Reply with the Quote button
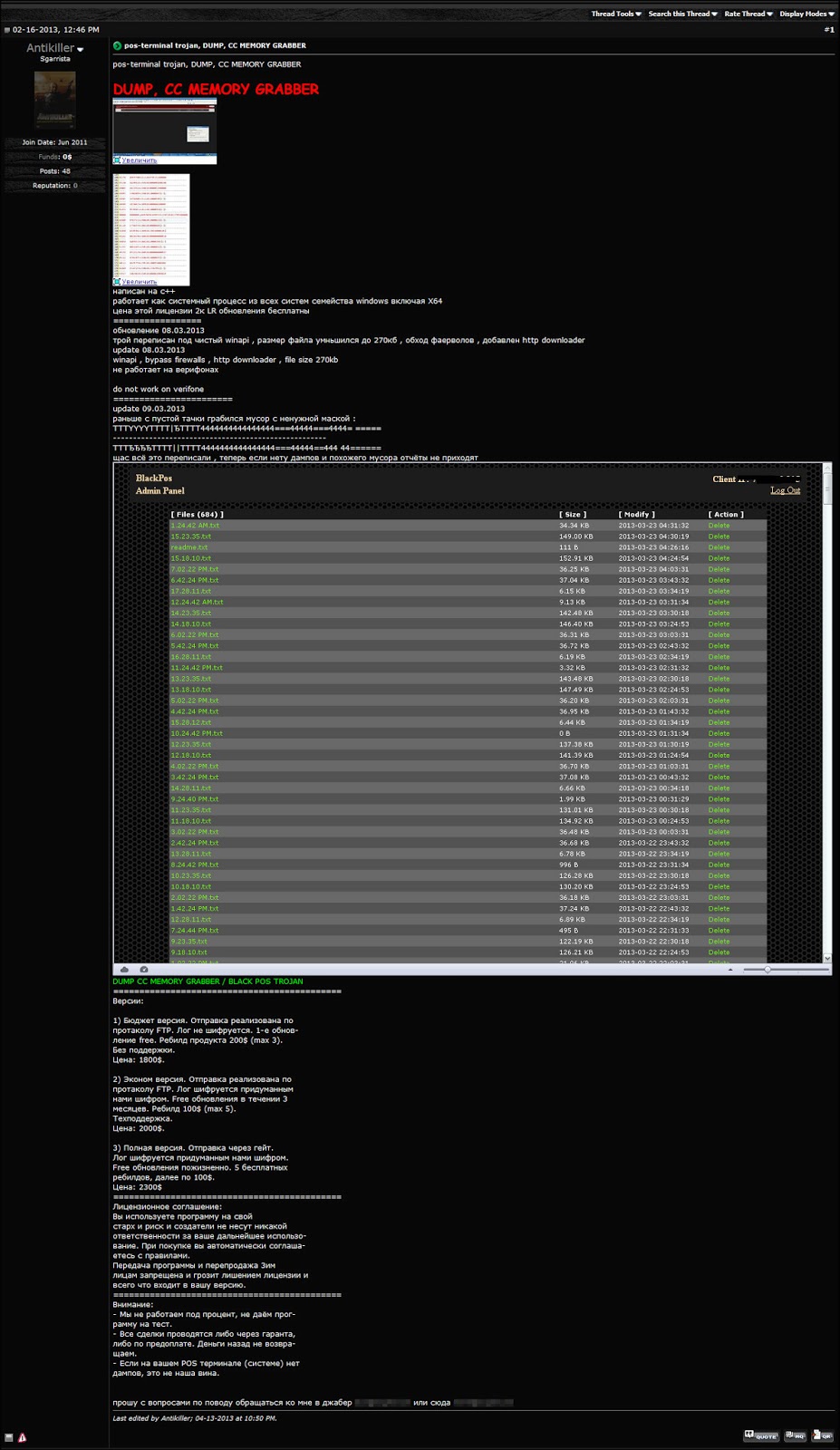This screenshot has width=840, height=1450. 761,1435
